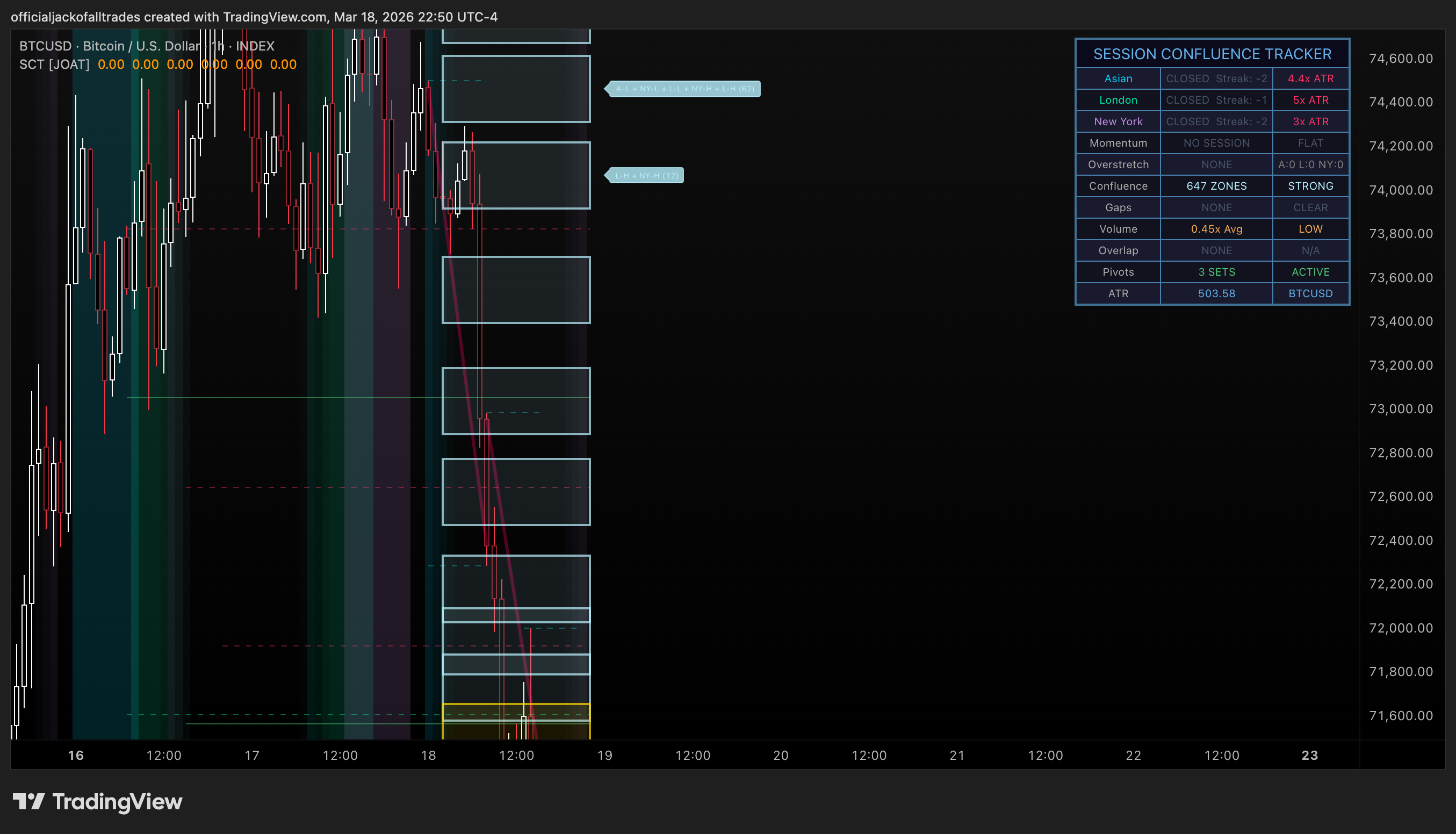This screenshot has height=834, width=1456.
Task: Click the STRONG confluence status
Action: 1310,185
